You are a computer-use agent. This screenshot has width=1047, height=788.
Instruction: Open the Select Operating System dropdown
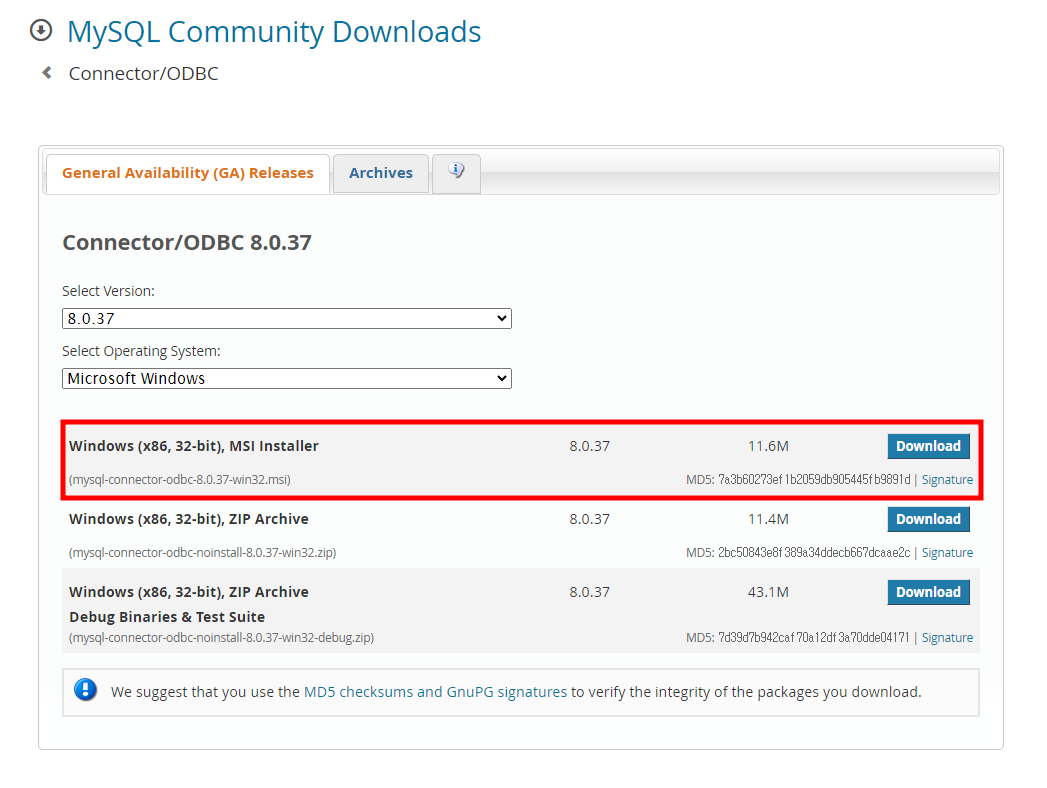coord(286,379)
